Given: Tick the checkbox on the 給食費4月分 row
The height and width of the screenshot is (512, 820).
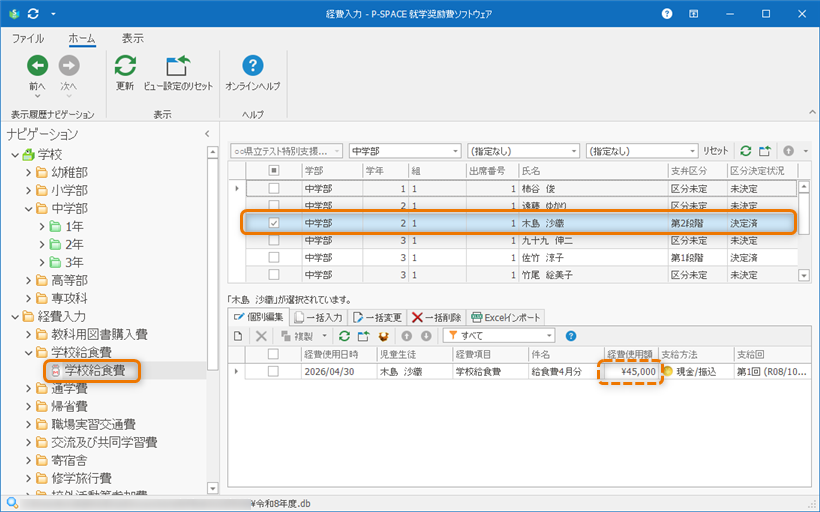Looking at the screenshot, I should (273, 371).
